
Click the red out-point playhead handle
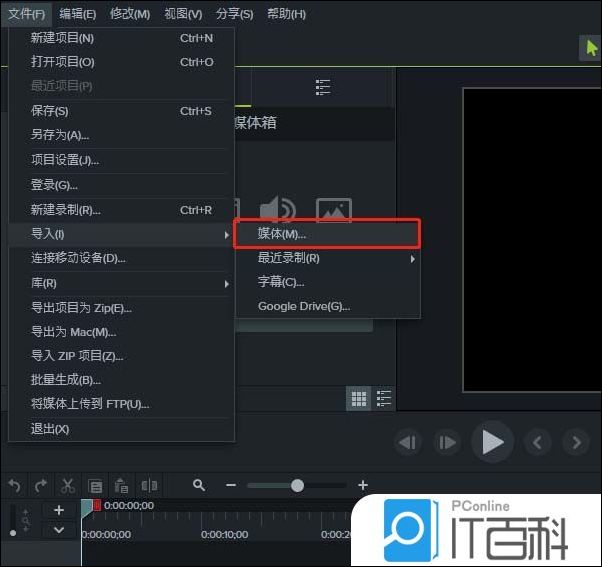[x=97, y=505]
